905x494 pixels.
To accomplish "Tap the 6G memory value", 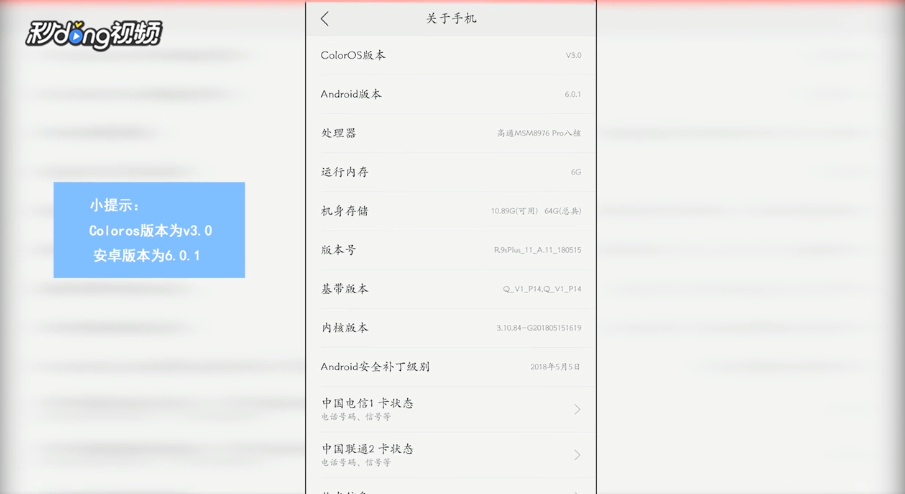I will pyautogui.click(x=576, y=172).
